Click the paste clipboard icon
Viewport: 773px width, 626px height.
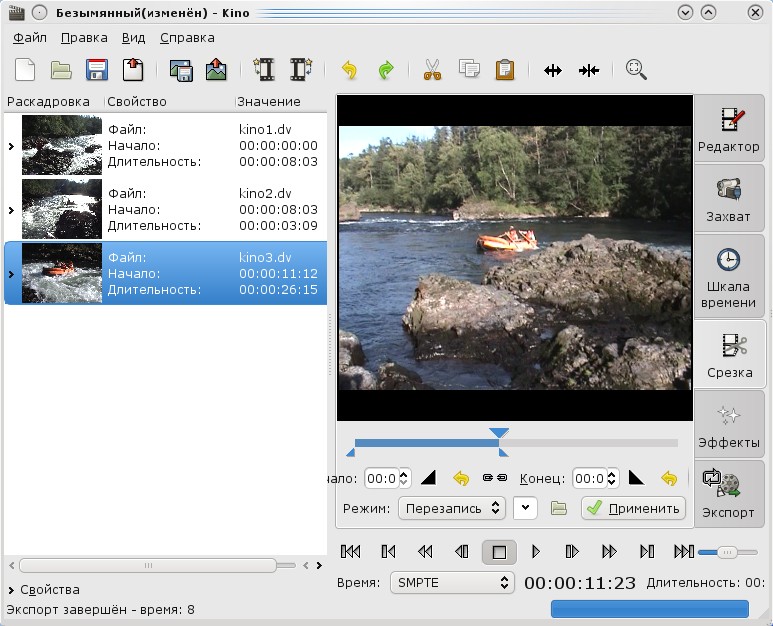coord(506,70)
